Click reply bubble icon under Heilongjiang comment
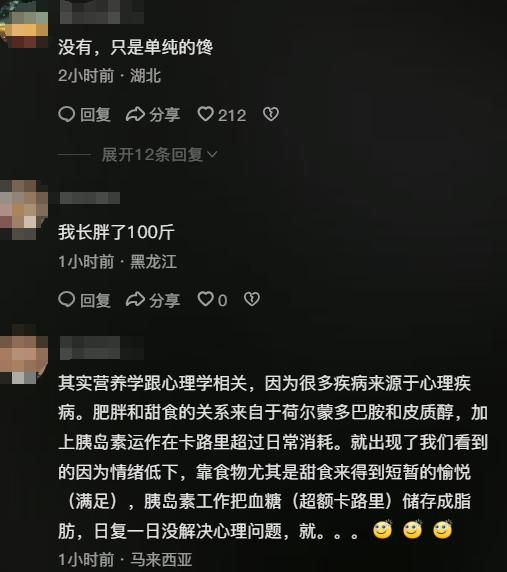Screen dimensions: 507x572 tap(66, 299)
